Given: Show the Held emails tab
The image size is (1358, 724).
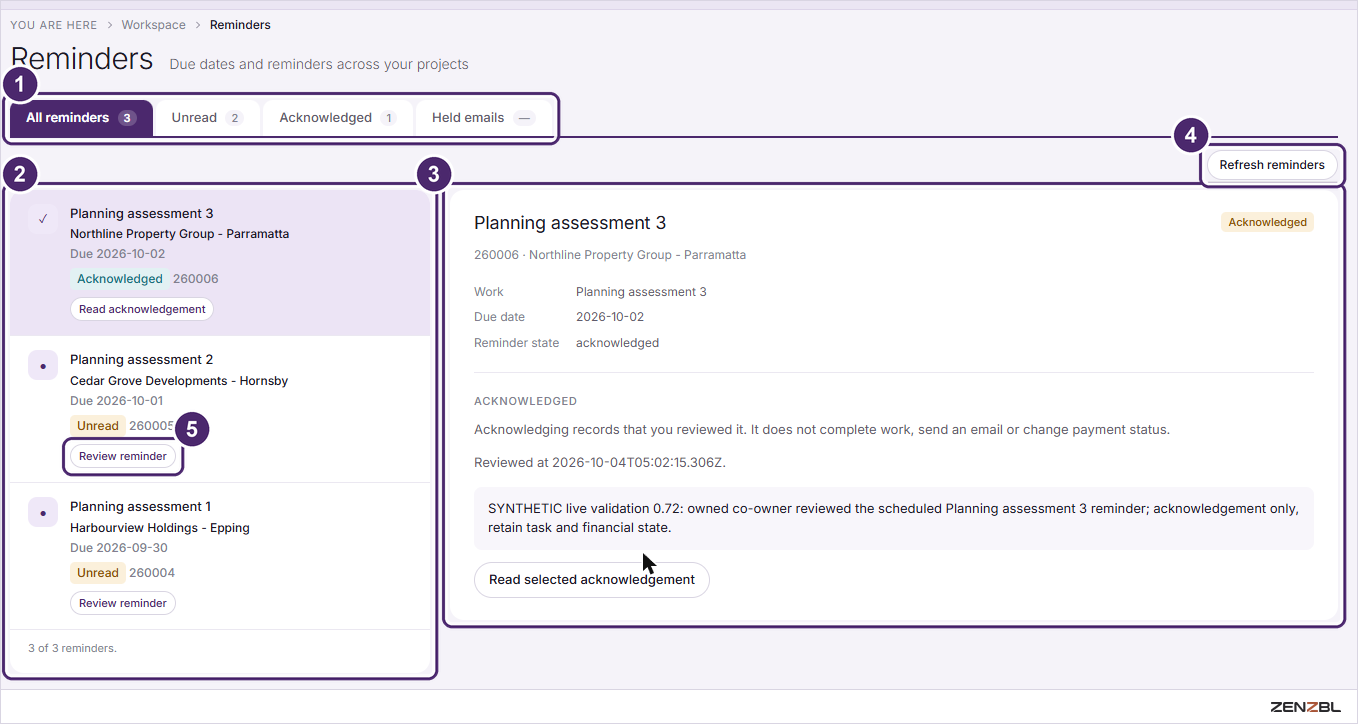Looking at the screenshot, I should [x=483, y=118].
